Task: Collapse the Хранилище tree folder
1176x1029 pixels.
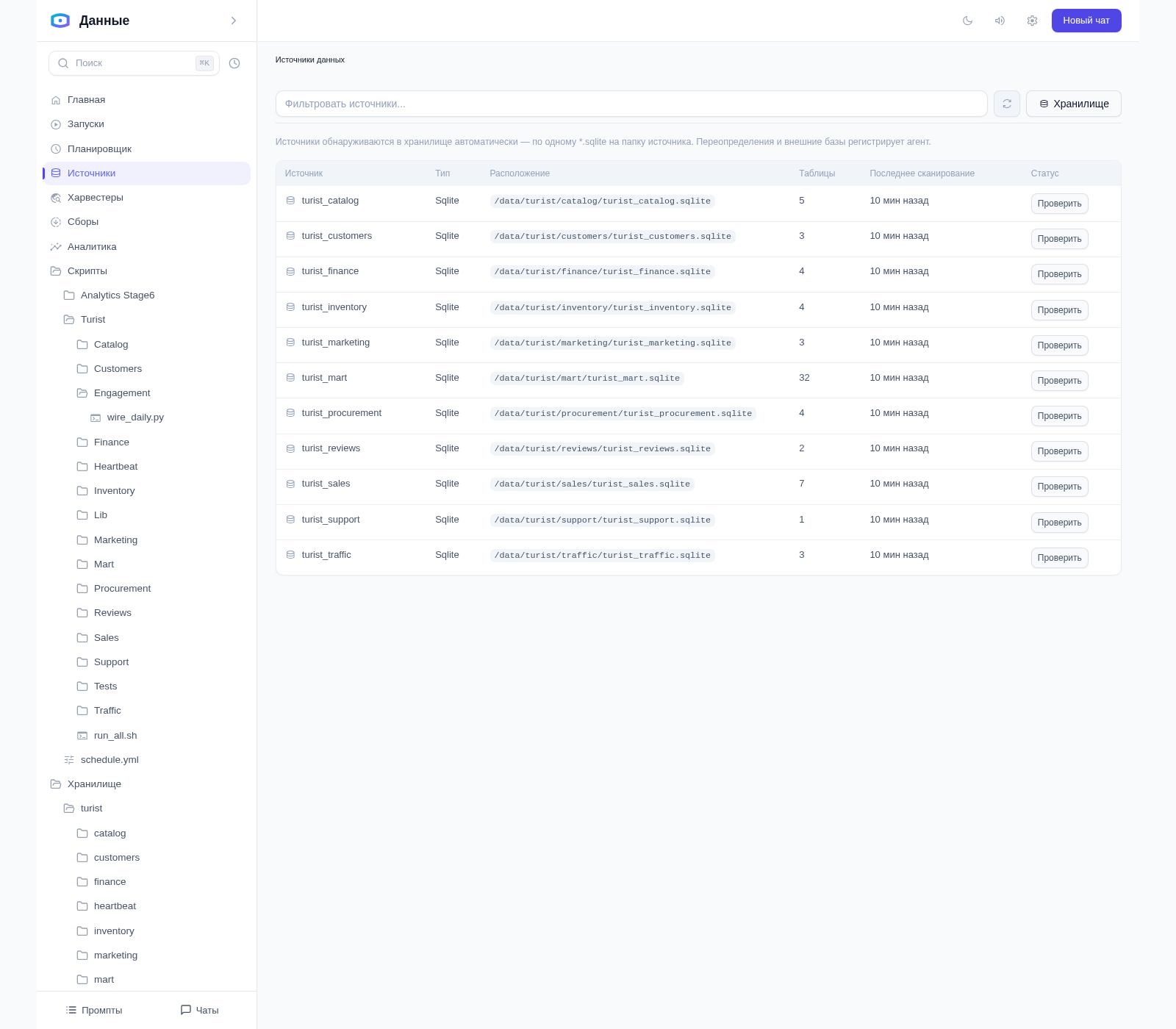Action: coord(146,784)
